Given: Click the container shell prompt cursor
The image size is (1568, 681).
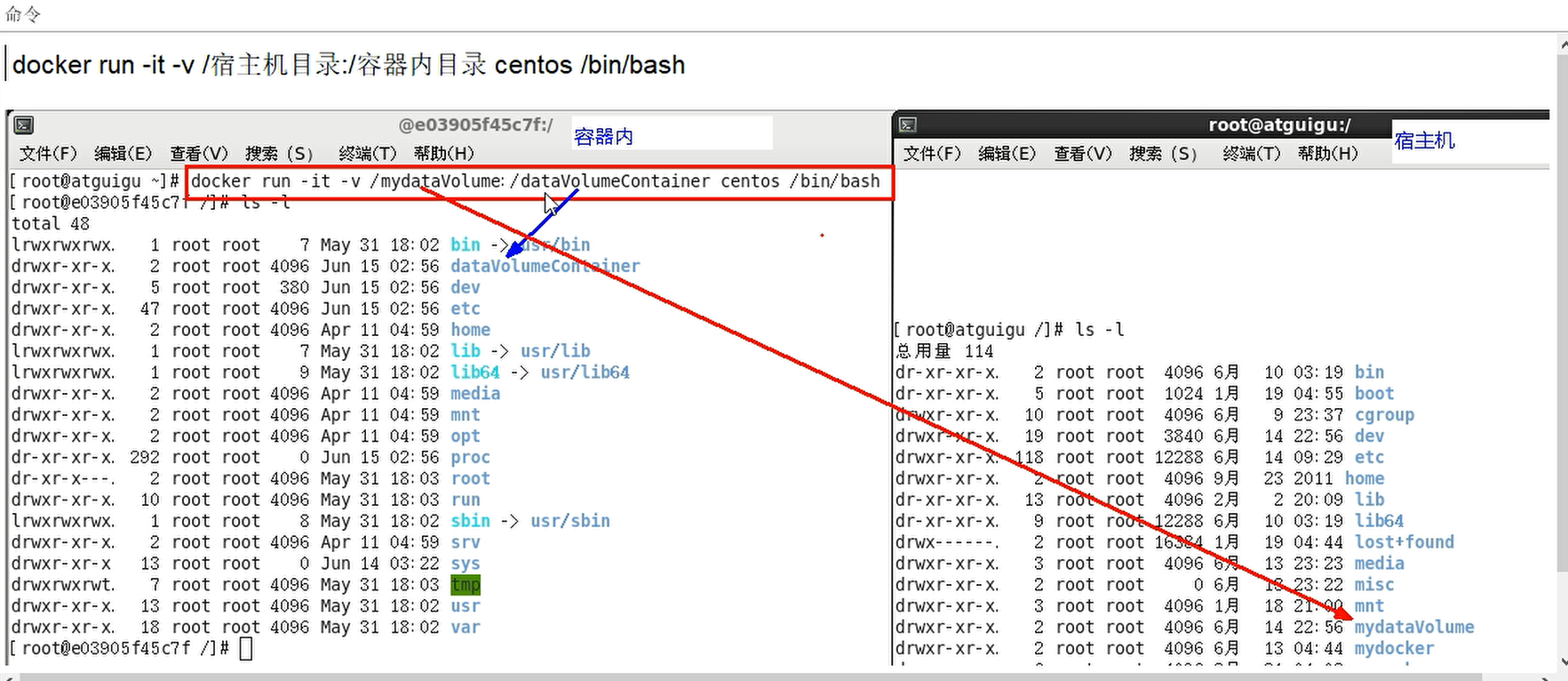Looking at the screenshot, I should click(246, 649).
